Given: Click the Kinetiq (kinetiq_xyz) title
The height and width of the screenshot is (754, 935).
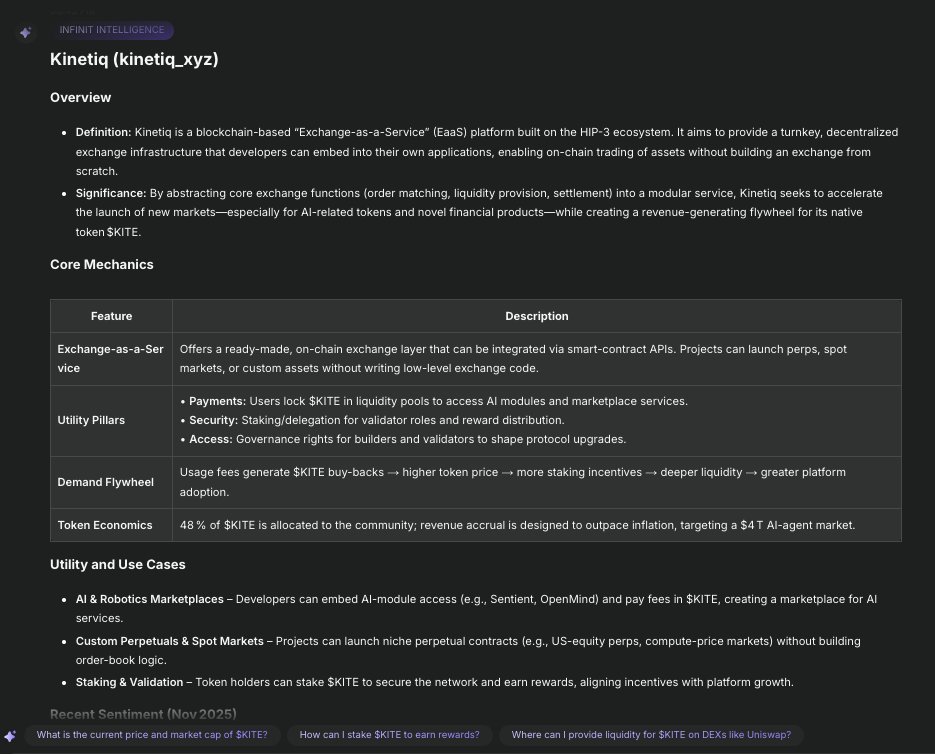Looking at the screenshot, I should tap(134, 60).
